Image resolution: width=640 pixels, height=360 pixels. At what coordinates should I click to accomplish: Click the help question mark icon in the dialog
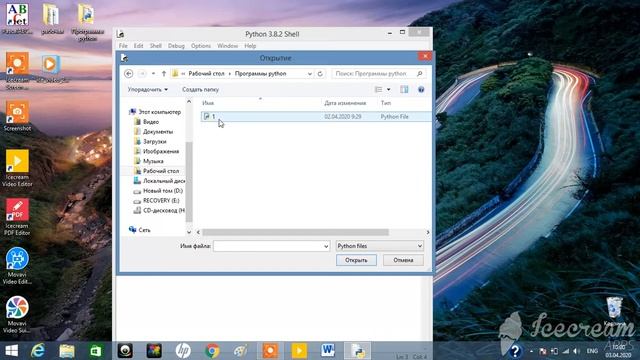click(421, 89)
